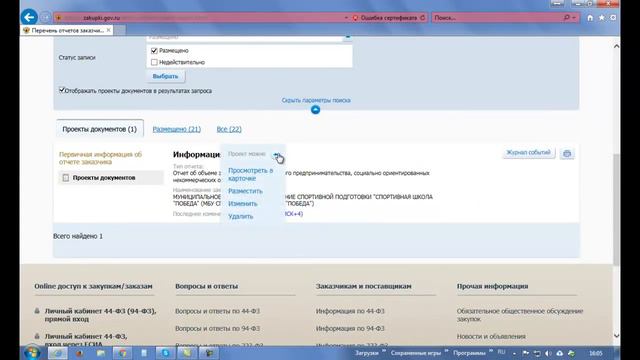Click the volume speaker tray icon
This screenshot has width=640, height=360.
[x=548, y=353]
